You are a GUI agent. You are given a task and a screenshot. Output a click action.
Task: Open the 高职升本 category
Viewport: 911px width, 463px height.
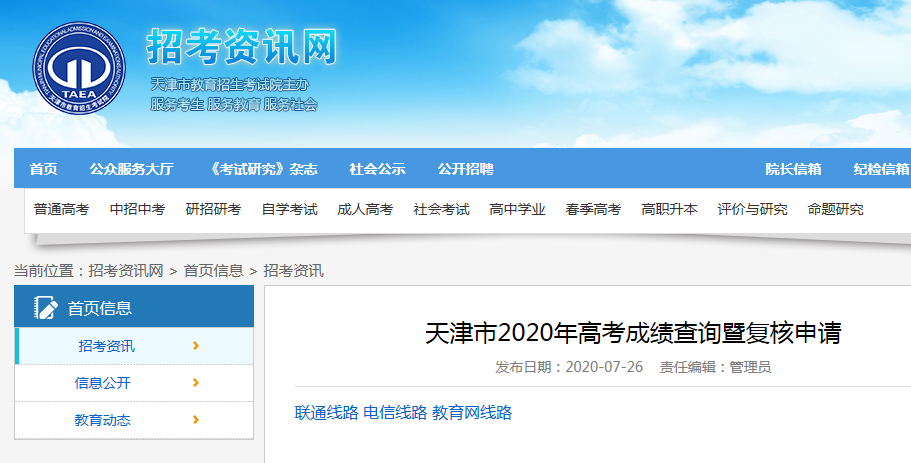pyautogui.click(x=669, y=209)
